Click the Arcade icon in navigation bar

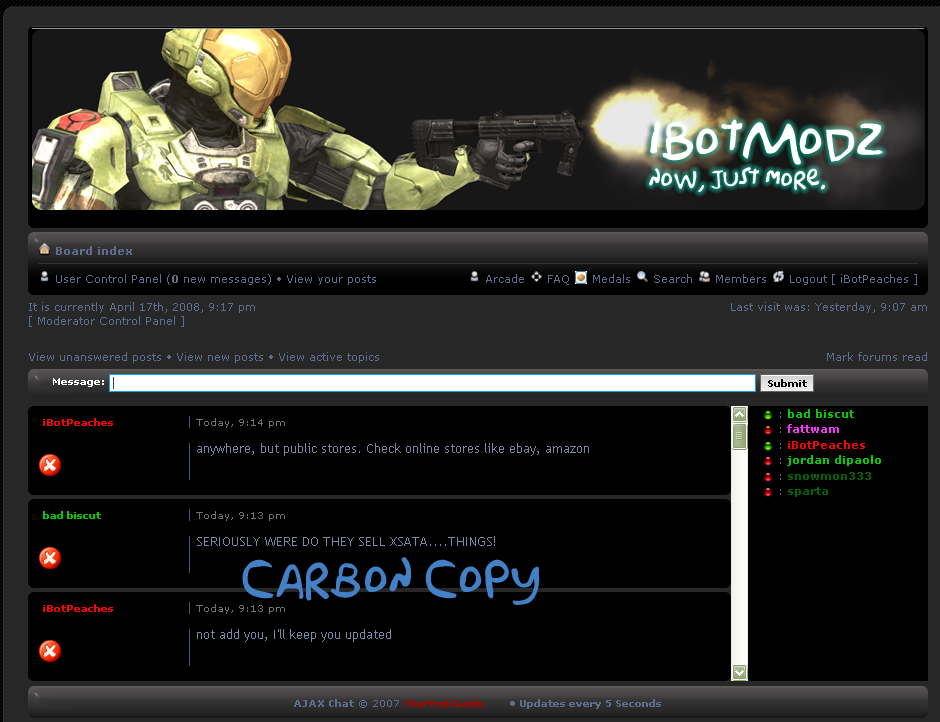(475, 277)
